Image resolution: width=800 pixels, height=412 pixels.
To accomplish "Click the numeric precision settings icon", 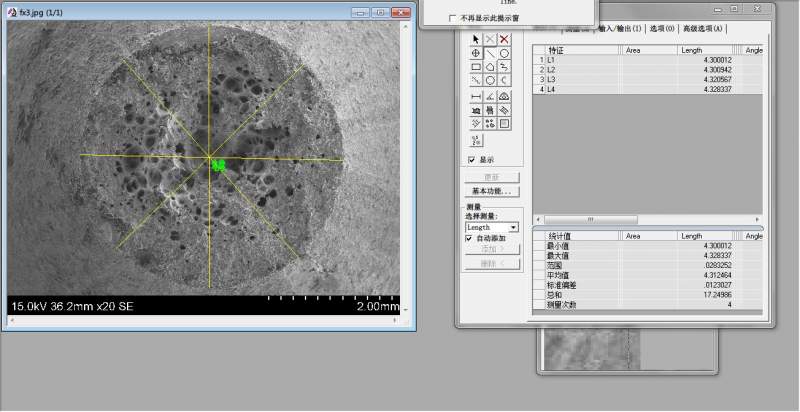I will coord(476,140).
